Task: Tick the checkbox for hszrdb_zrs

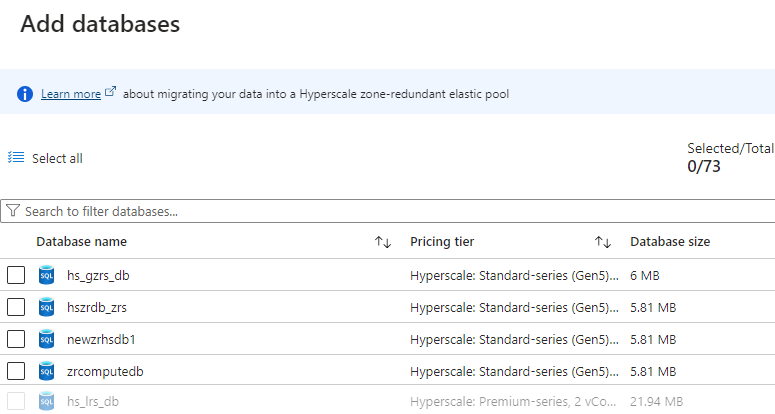Action: tap(16, 307)
